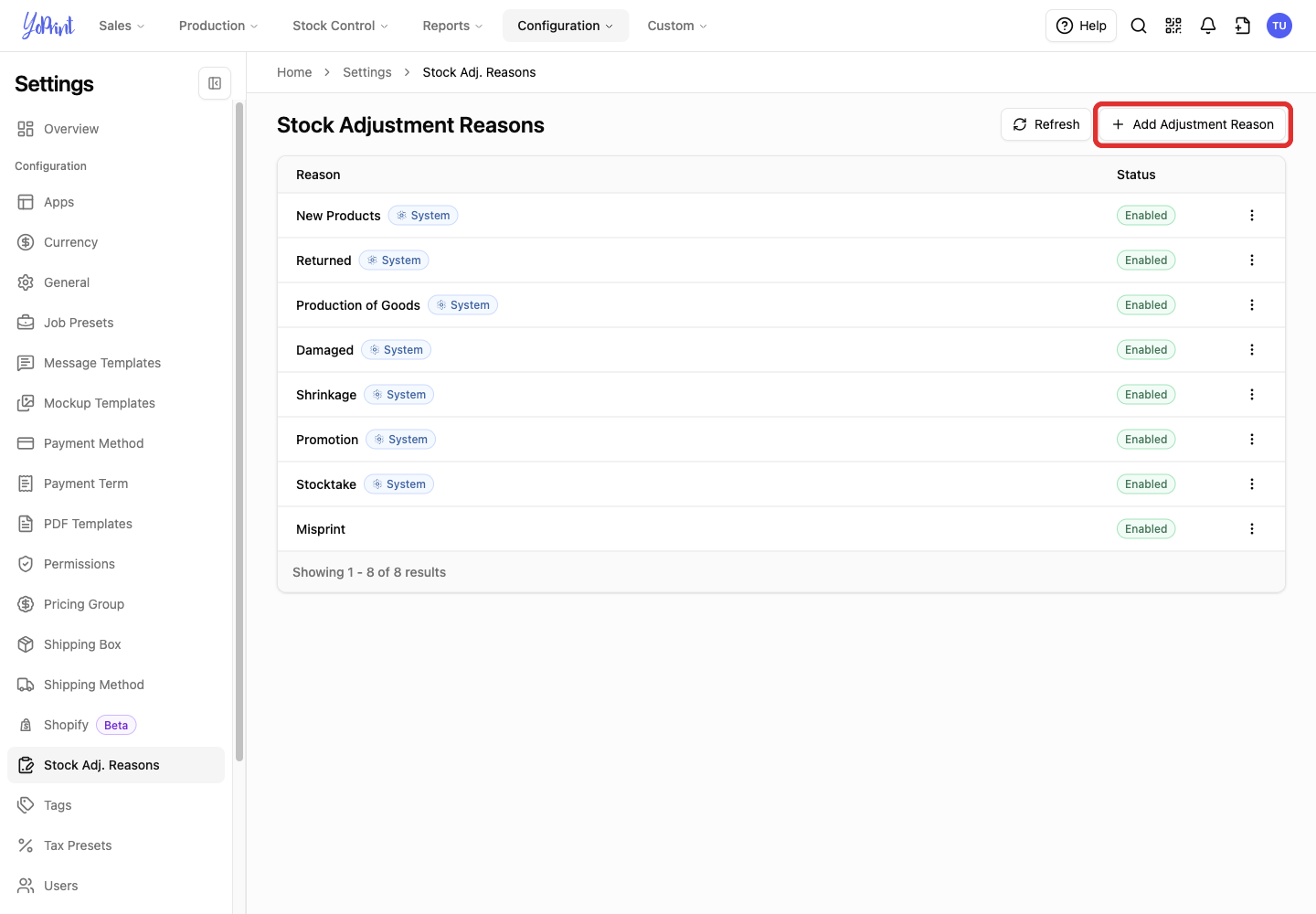Open Shopify Beta settings
This screenshot has height=914, width=1316.
[116, 725]
